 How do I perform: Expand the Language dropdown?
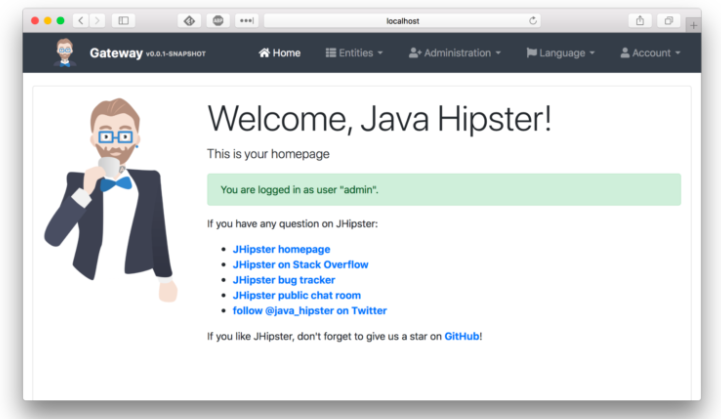tap(560, 53)
